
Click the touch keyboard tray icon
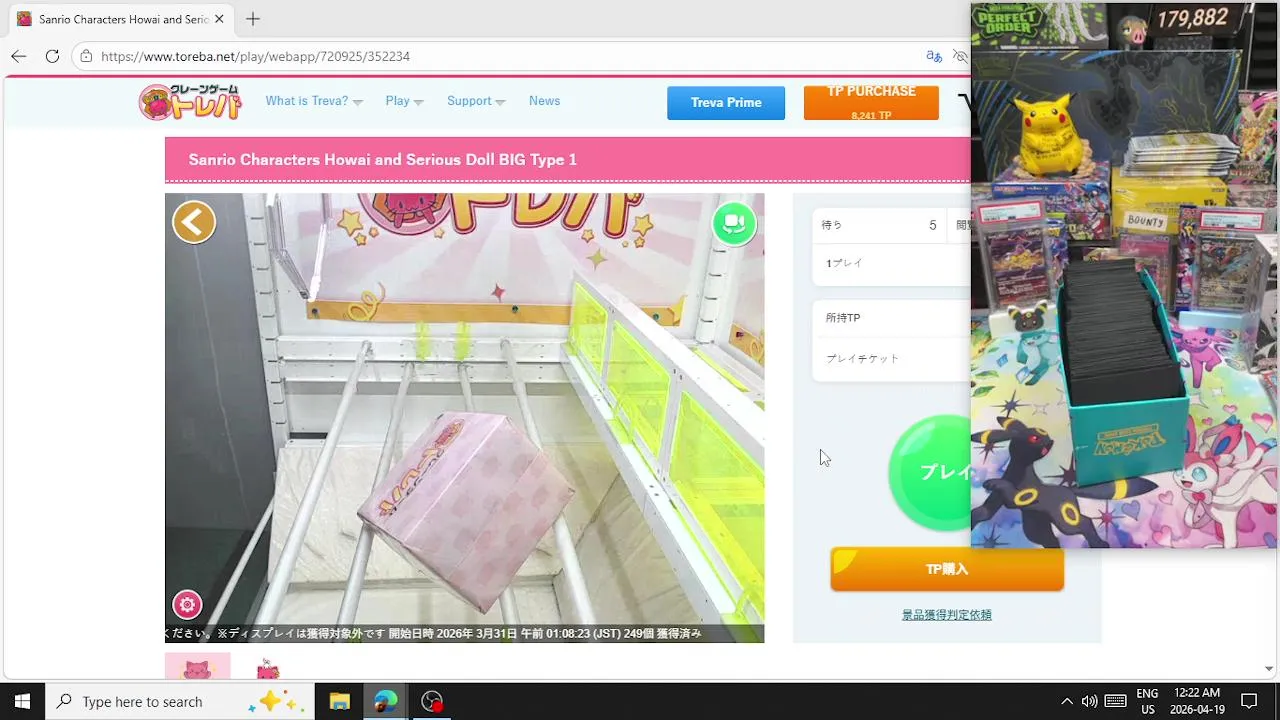tap(1116, 701)
